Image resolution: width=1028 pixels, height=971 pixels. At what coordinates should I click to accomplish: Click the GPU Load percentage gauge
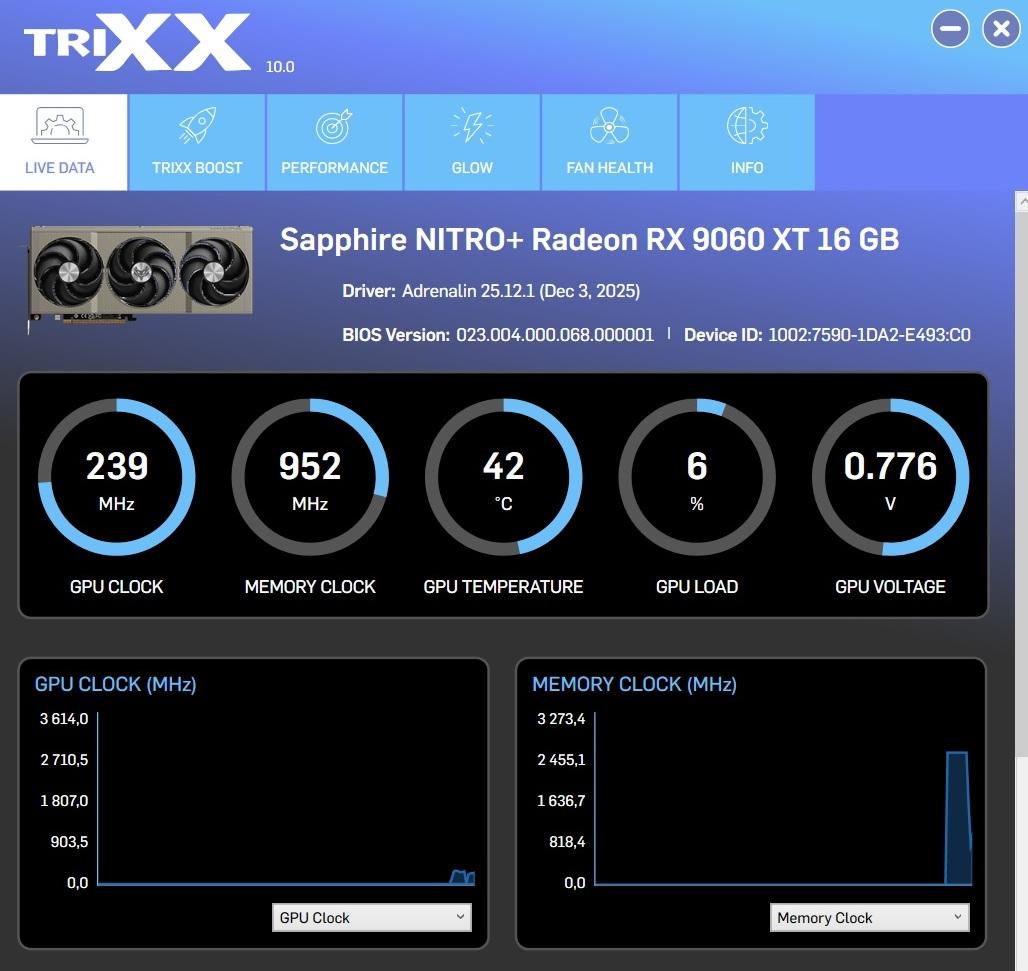click(x=697, y=477)
